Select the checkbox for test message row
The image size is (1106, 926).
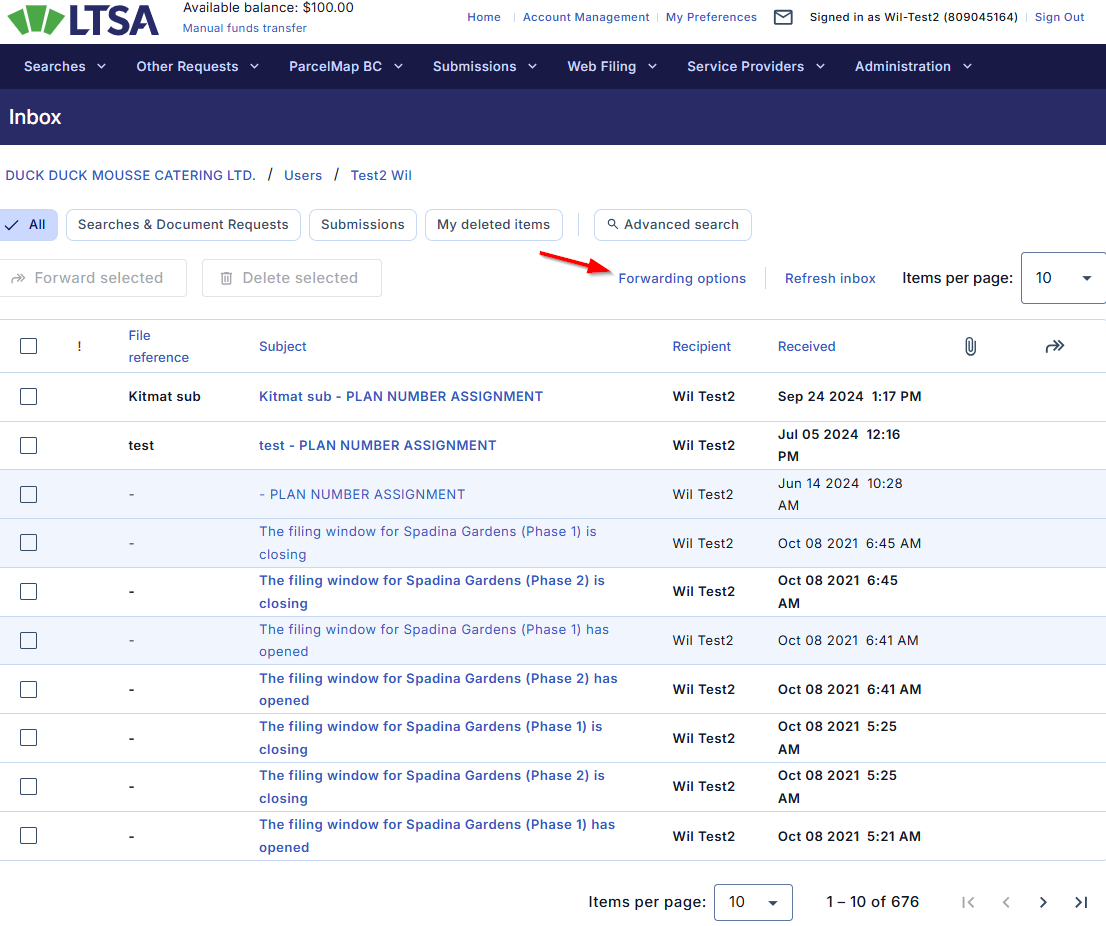click(29, 446)
